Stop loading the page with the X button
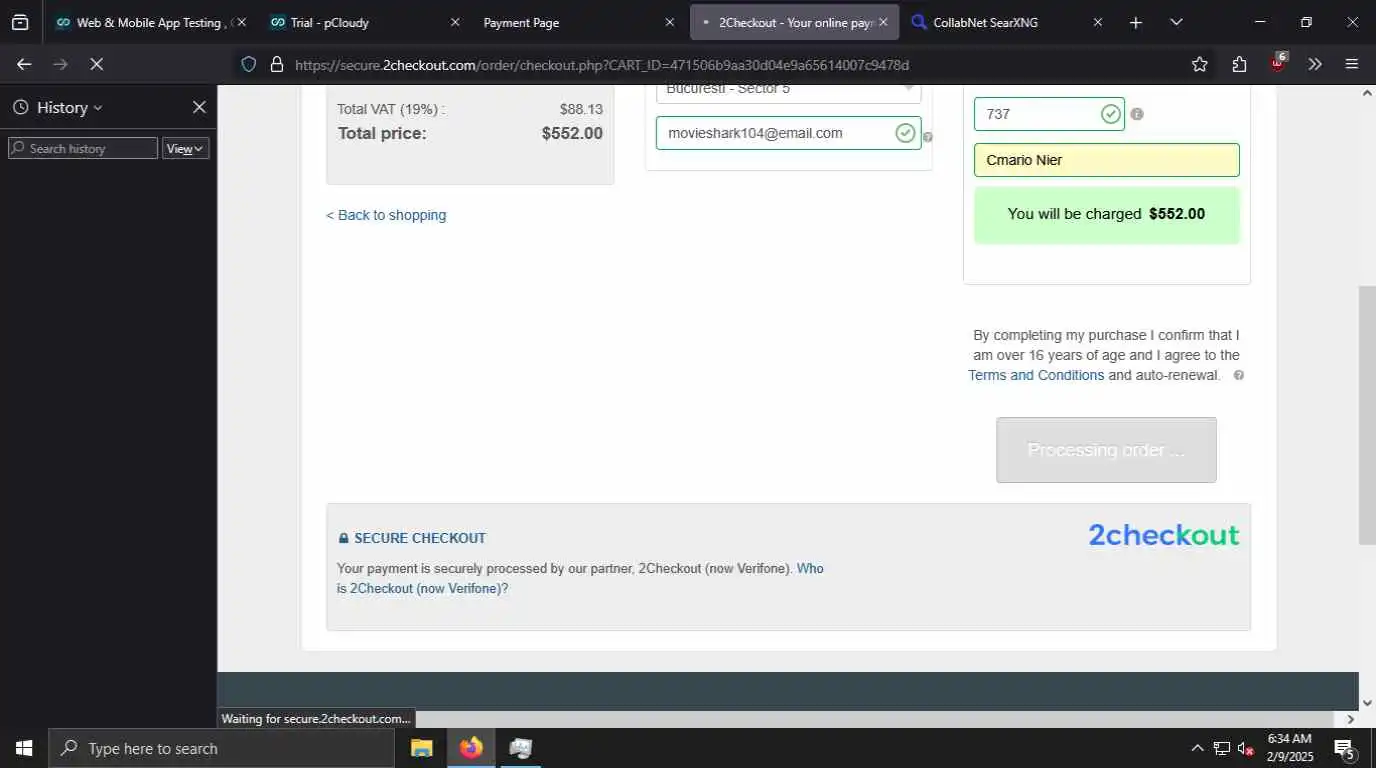 (96, 64)
